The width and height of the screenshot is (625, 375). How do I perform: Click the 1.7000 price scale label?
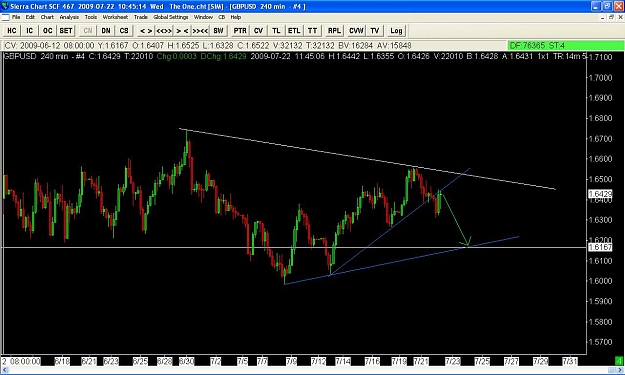[600, 77]
